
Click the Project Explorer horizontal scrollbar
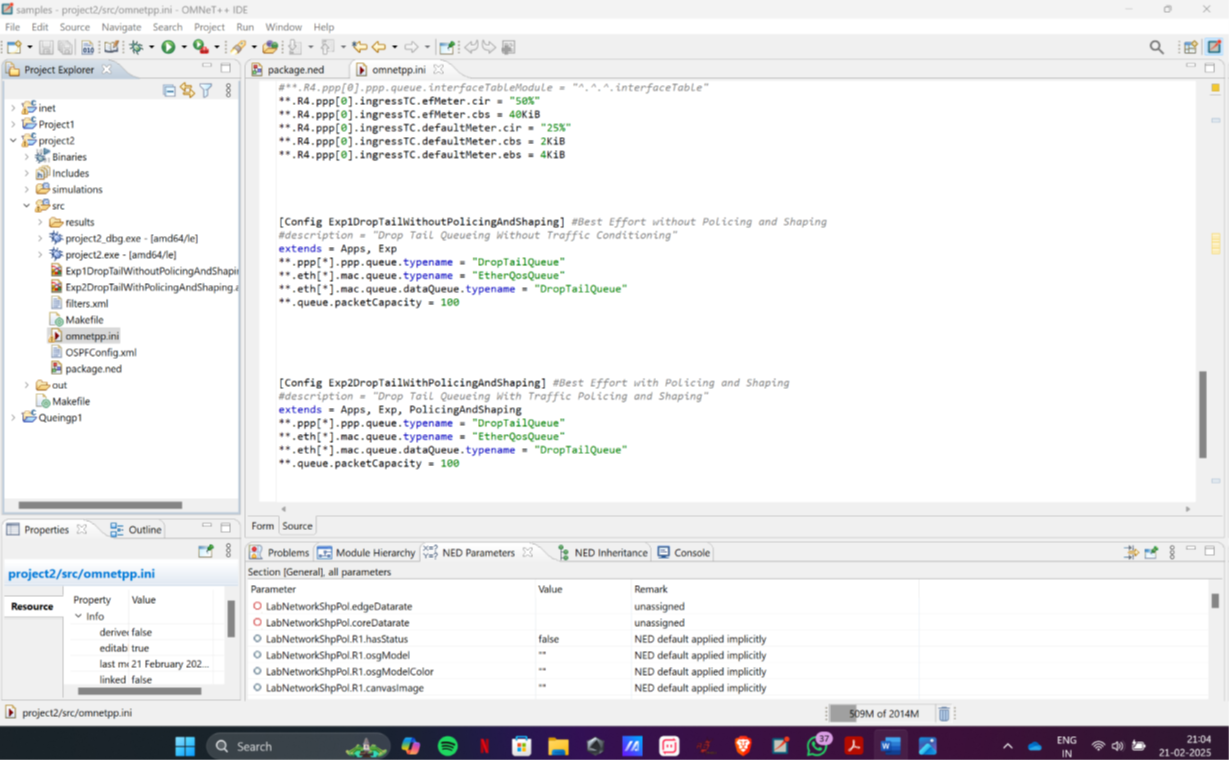point(100,505)
